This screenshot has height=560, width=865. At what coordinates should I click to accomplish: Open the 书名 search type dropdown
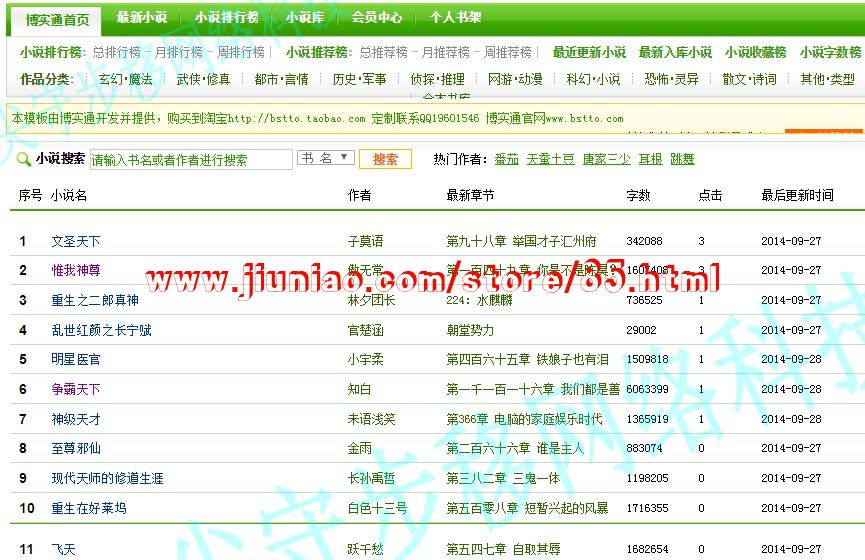pyautogui.click(x=325, y=158)
